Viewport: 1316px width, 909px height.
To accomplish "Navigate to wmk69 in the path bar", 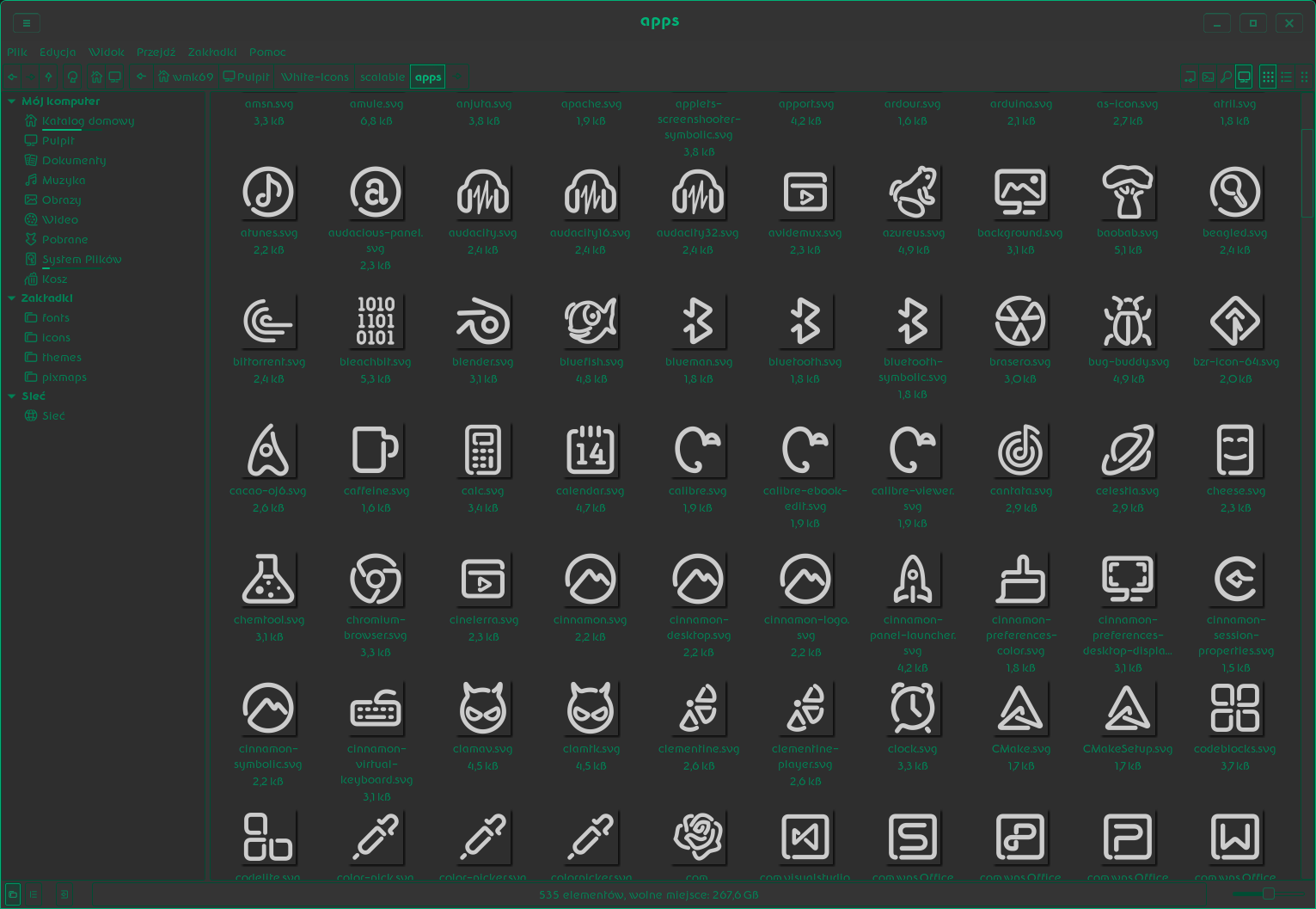I will [186, 77].
